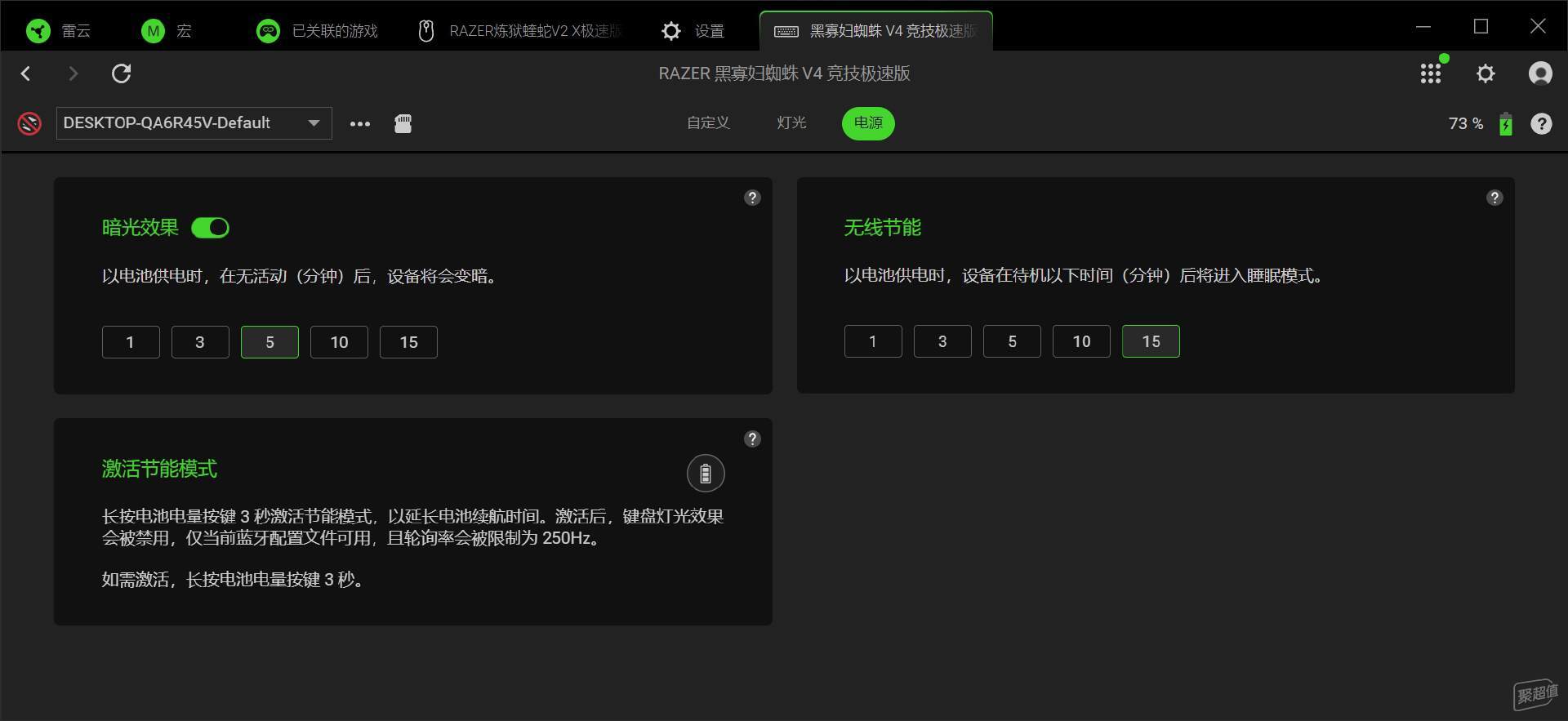Open the user account avatar

pos(1540,73)
